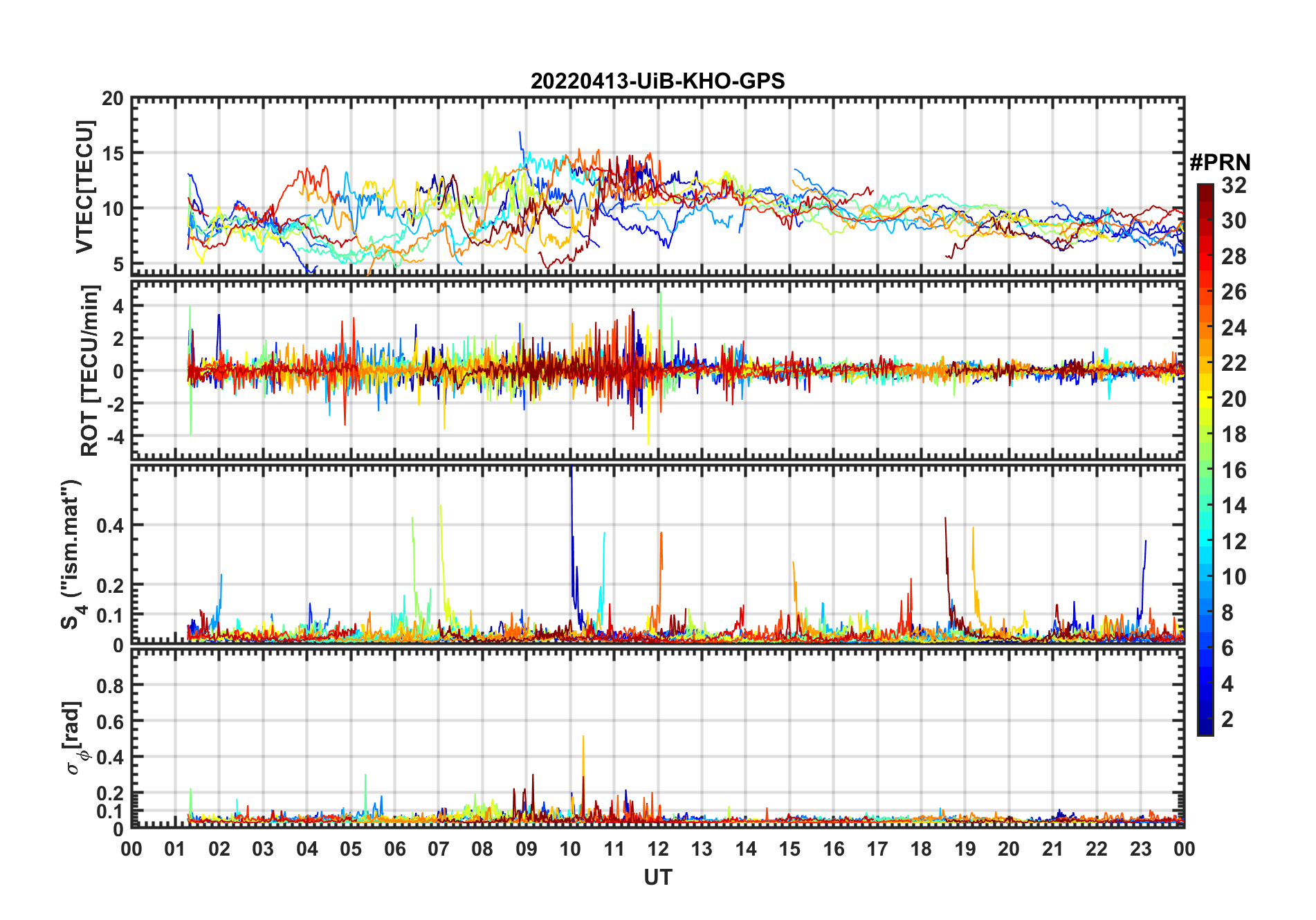Image resolution: width=1316 pixels, height=920 pixels.
Task: Click UT axis tick label 12
Action: pos(658,849)
